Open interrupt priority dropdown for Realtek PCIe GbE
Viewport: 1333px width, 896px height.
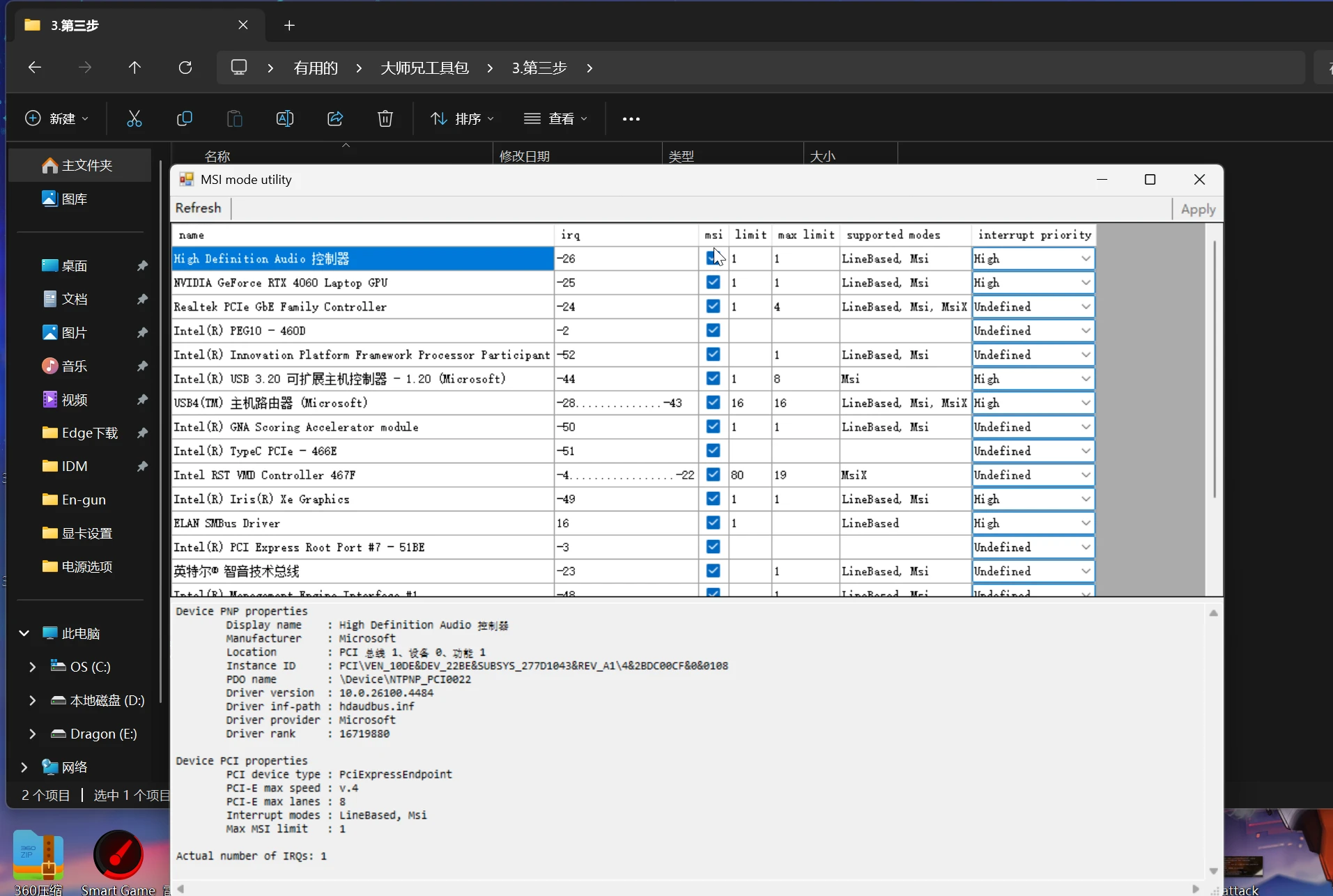tap(1086, 307)
